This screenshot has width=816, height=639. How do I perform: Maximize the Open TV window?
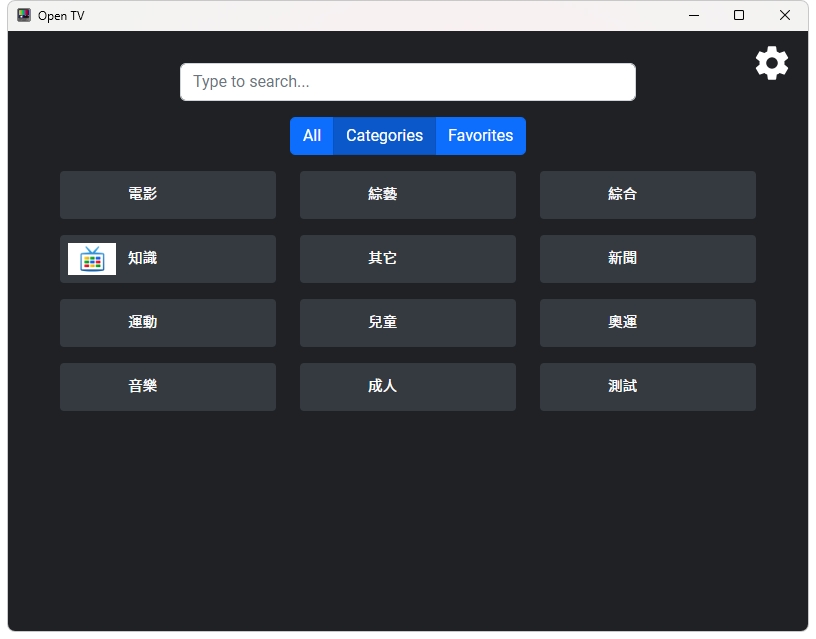click(x=739, y=15)
